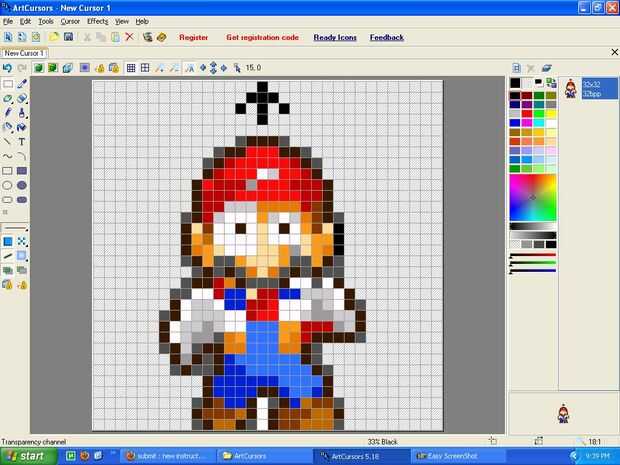Select the brush bottle tool
The height and width of the screenshot is (465, 620).
[x=22, y=113]
